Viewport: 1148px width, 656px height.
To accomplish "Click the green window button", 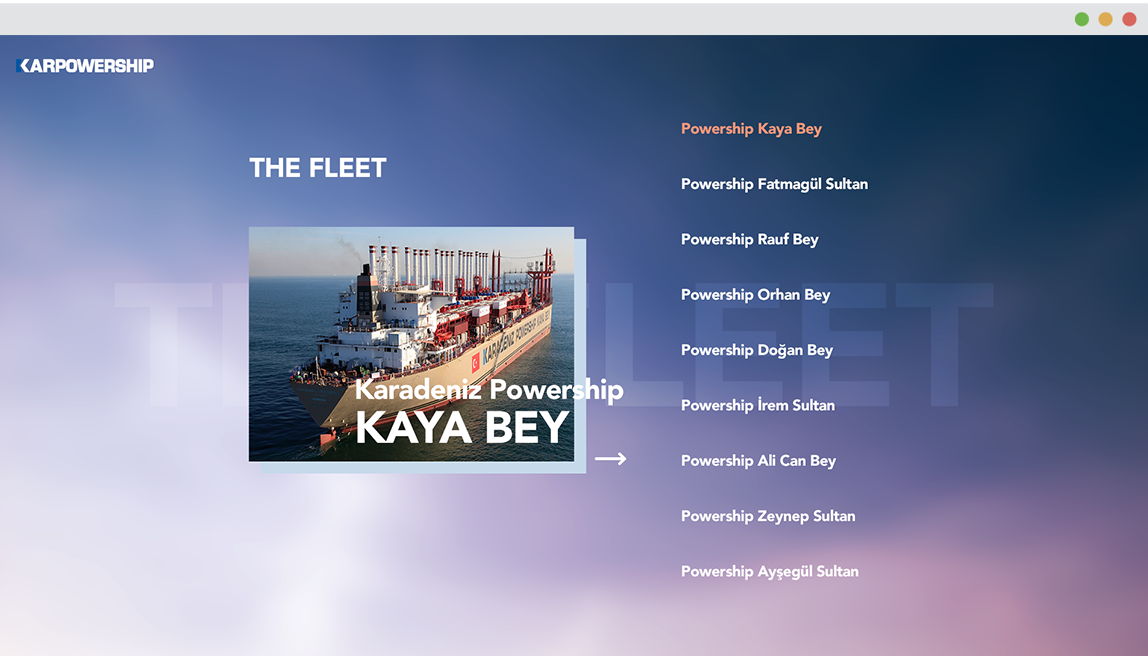I will (1082, 19).
